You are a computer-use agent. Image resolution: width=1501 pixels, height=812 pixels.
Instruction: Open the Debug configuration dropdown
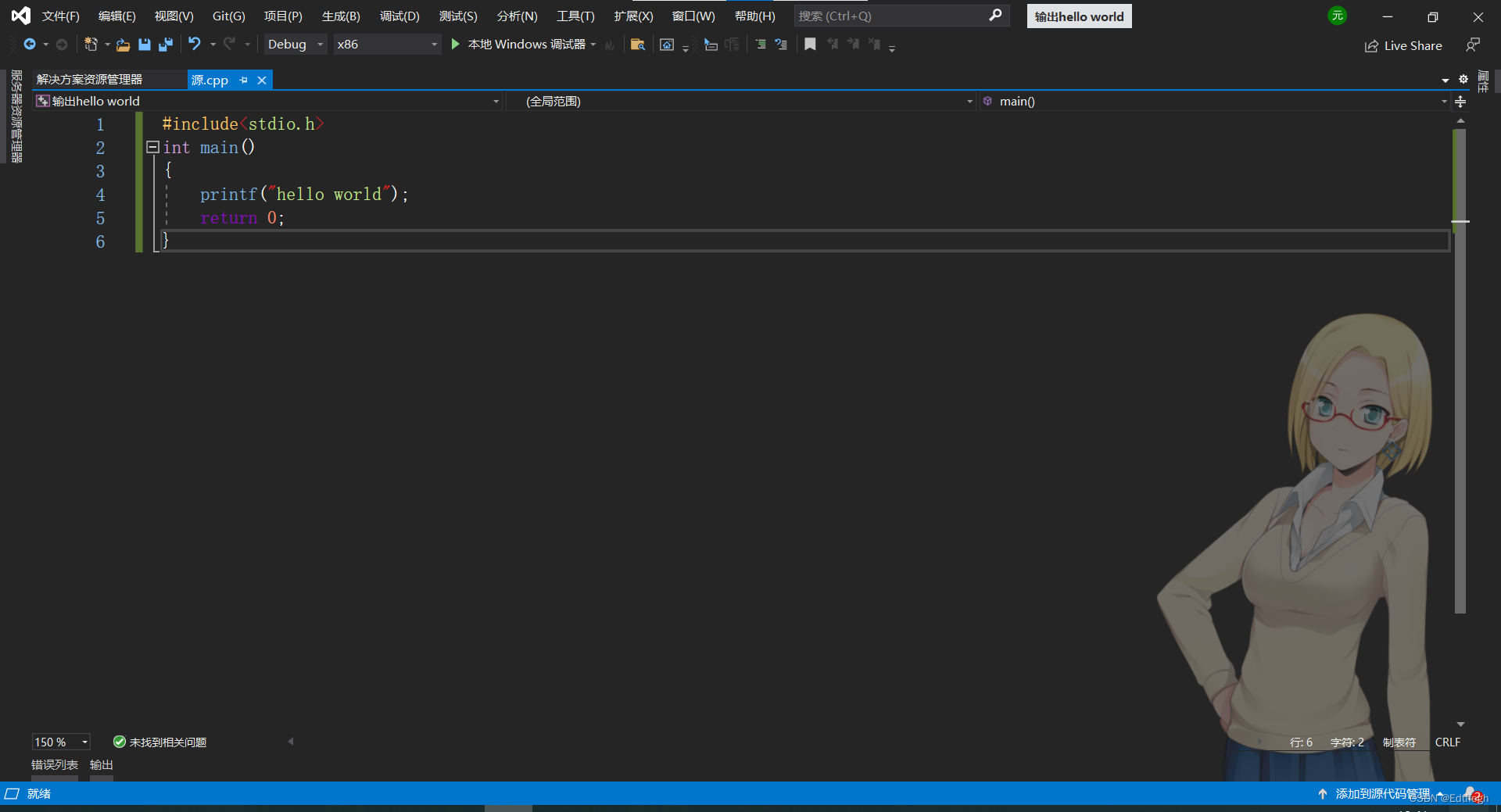pos(295,45)
